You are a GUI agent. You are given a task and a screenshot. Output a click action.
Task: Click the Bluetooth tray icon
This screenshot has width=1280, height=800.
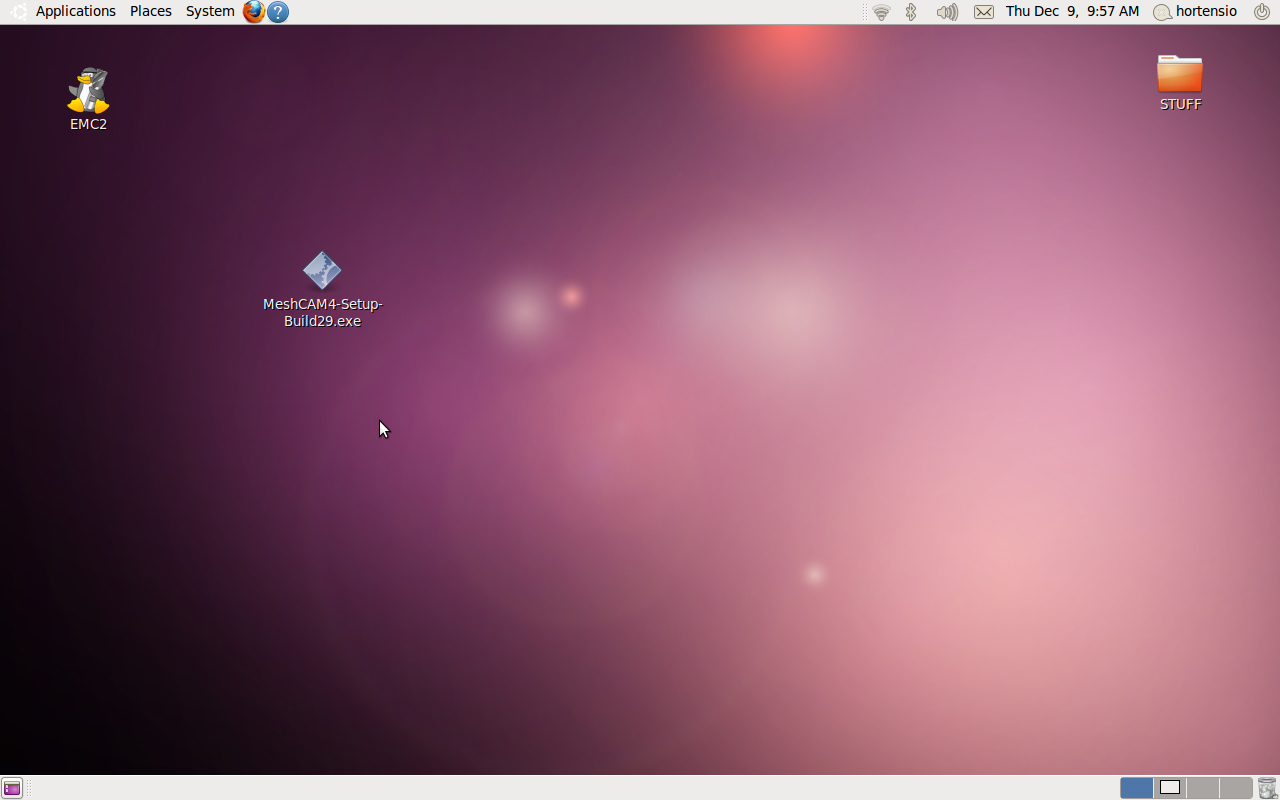click(x=911, y=12)
